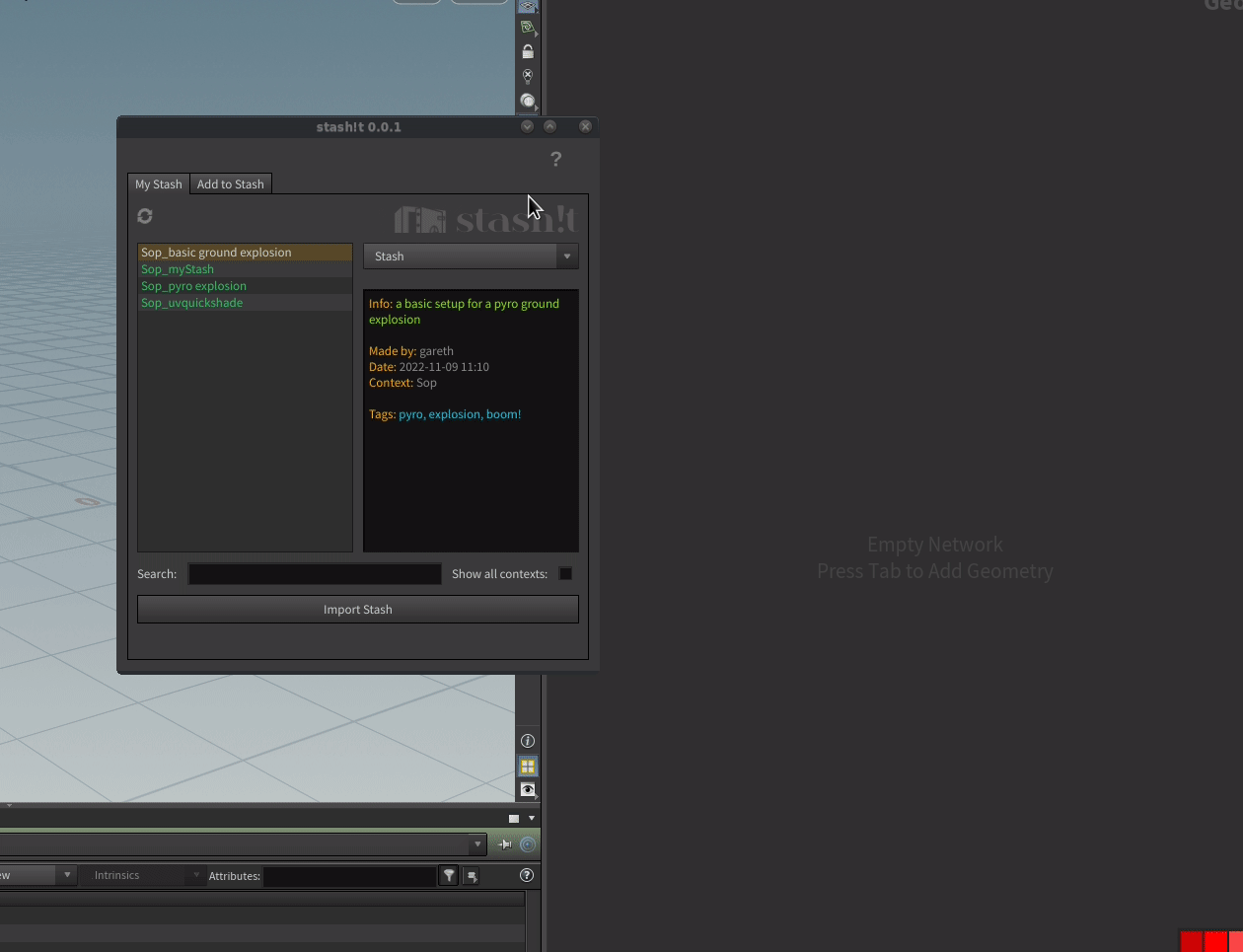This screenshot has height=952, width=1243.
Task: Click the attribute filter funnel icon
Action: pyautogui.click(x=449, y=875)
